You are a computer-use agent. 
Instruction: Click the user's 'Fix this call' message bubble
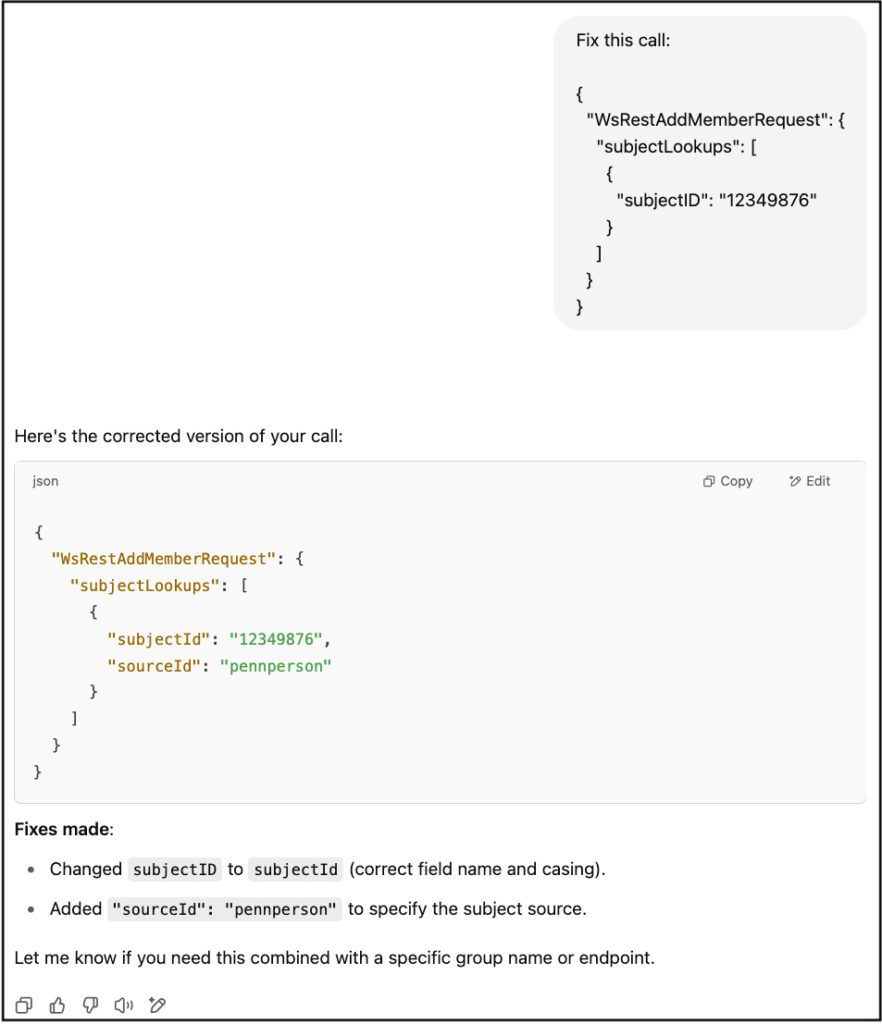tap(710, 170)
